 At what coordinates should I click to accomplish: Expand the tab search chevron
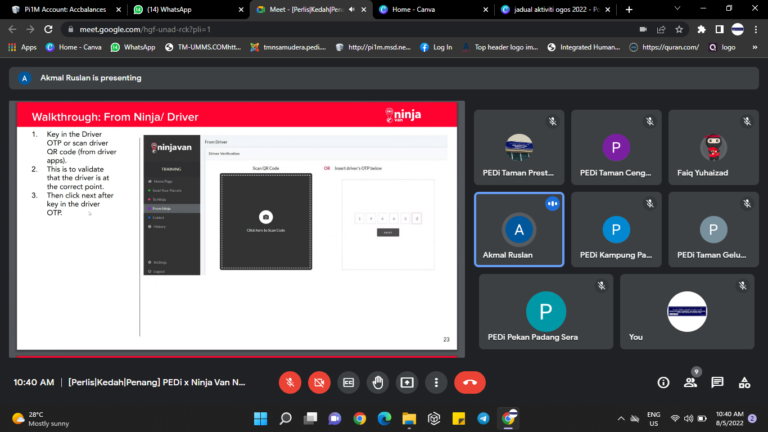pos(677,8)
